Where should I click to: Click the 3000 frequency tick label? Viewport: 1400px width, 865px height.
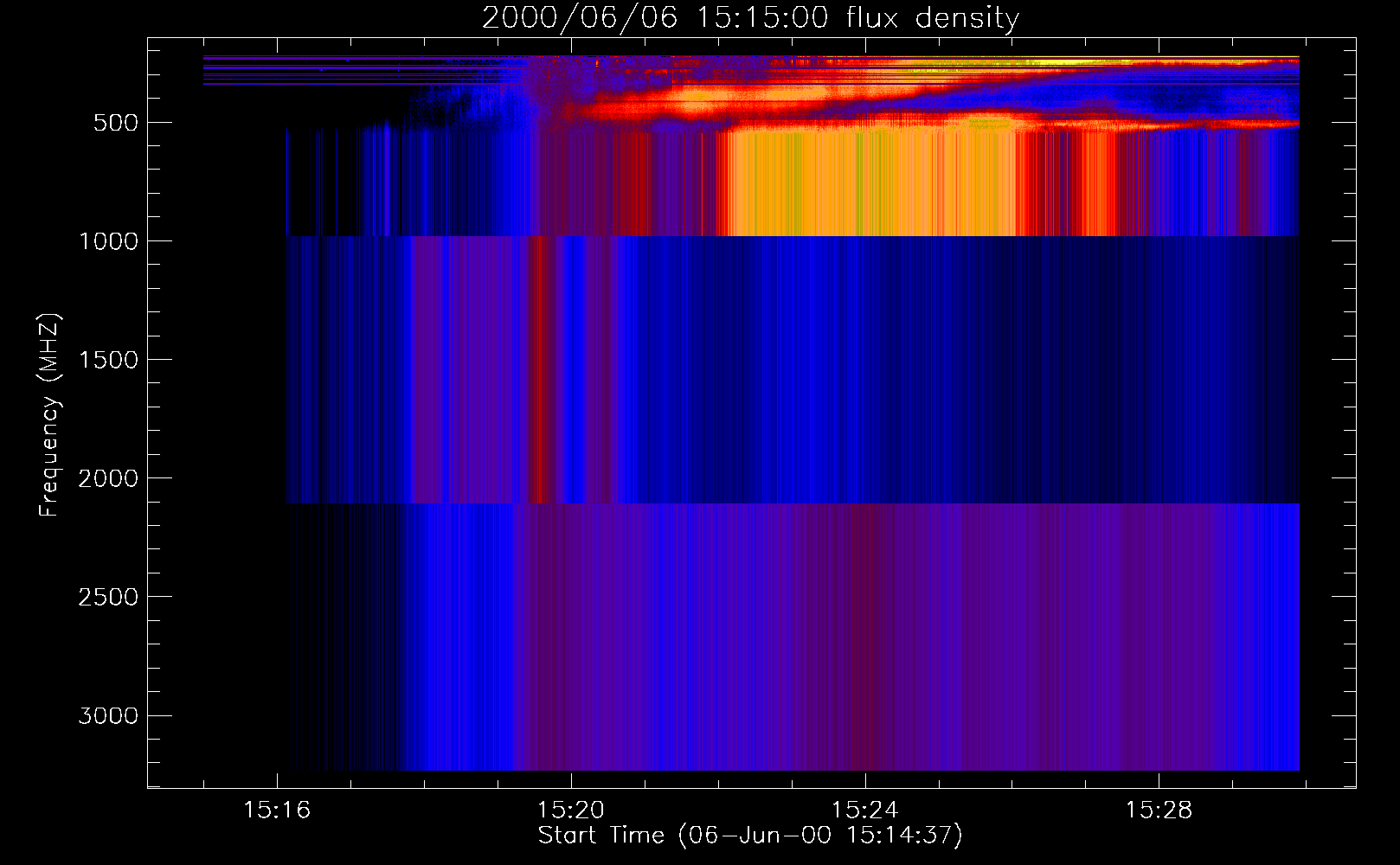[108, 715]
